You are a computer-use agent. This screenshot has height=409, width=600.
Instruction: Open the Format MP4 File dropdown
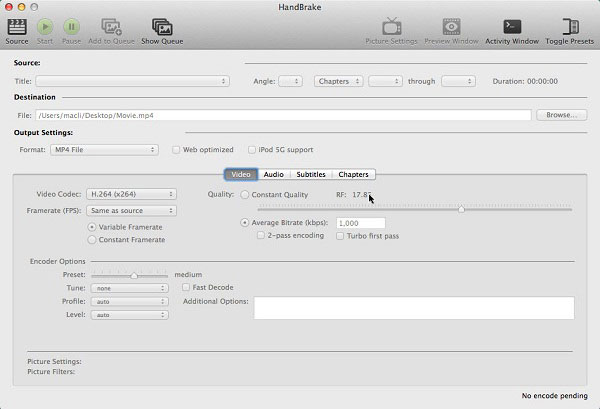click(104, 150)
